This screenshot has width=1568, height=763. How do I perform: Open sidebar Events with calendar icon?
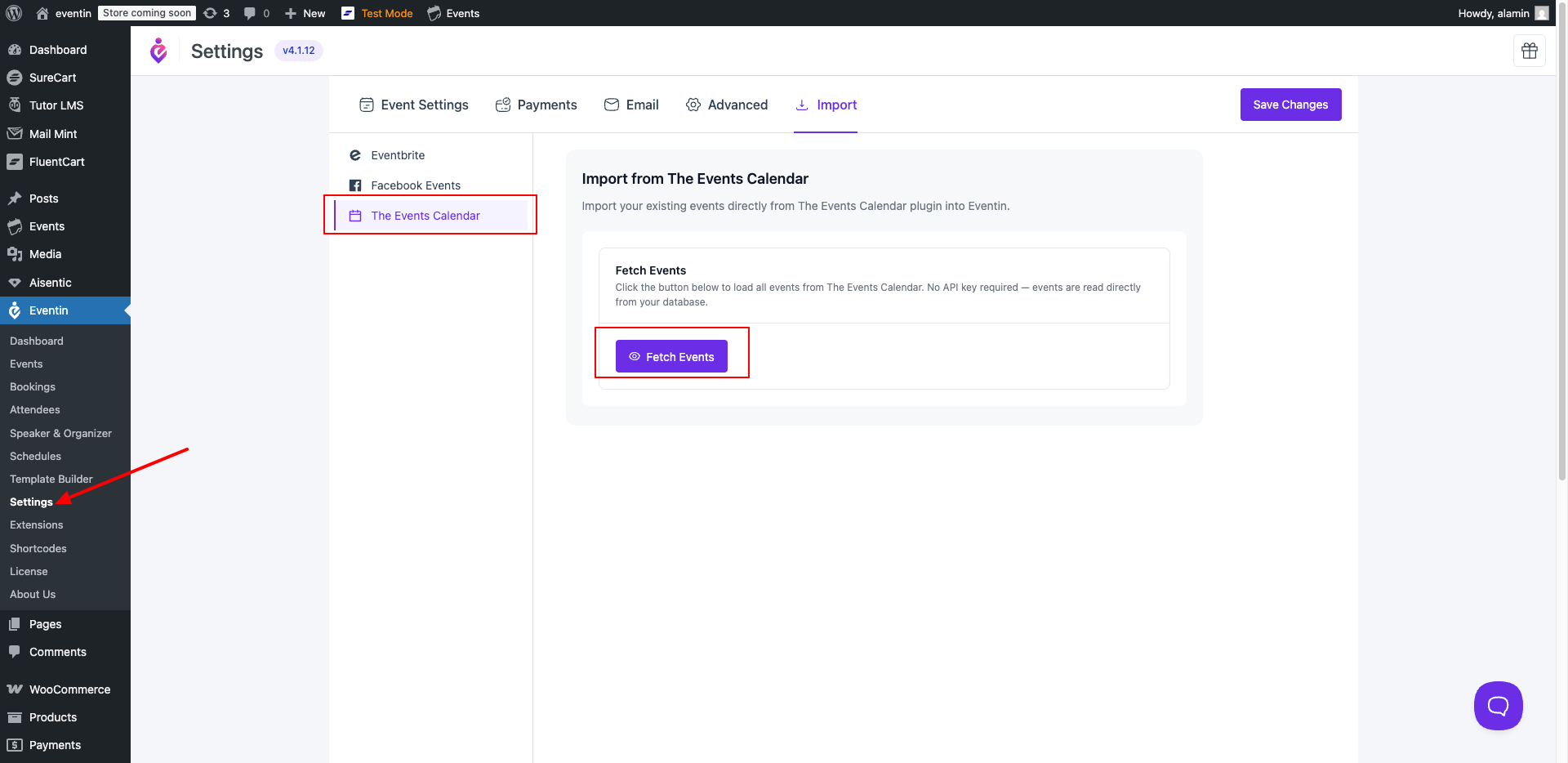coord(65,226)
